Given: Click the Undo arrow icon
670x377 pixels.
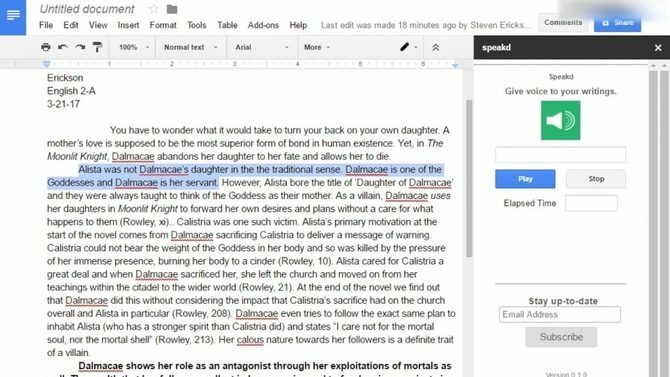Looking at the screenshot, I should tap(63, 47).
